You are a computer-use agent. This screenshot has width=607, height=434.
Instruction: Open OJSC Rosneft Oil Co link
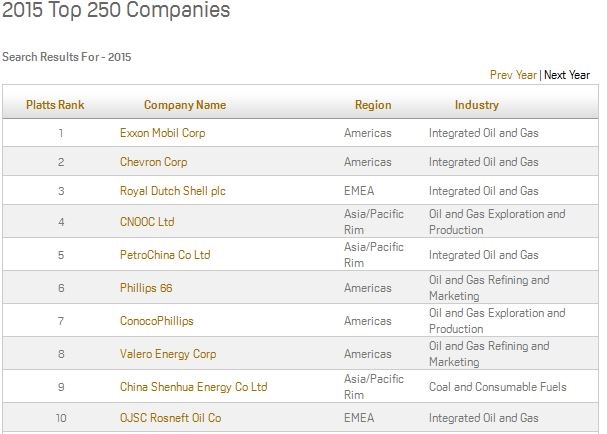coord(170,418)
